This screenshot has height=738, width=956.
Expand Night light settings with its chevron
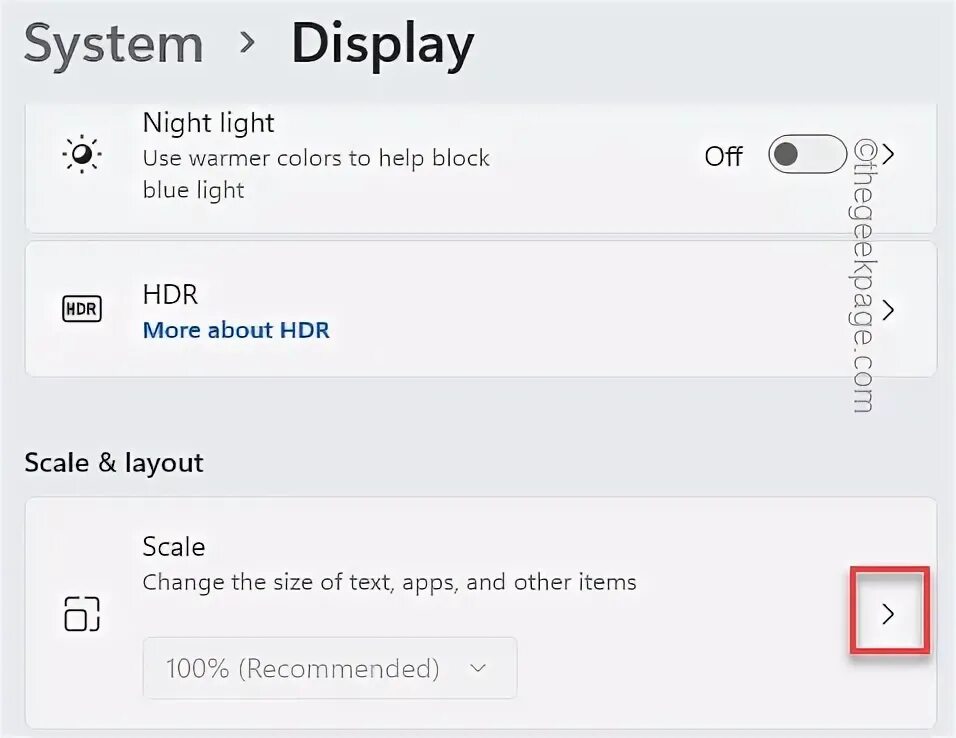click(888, 155)
